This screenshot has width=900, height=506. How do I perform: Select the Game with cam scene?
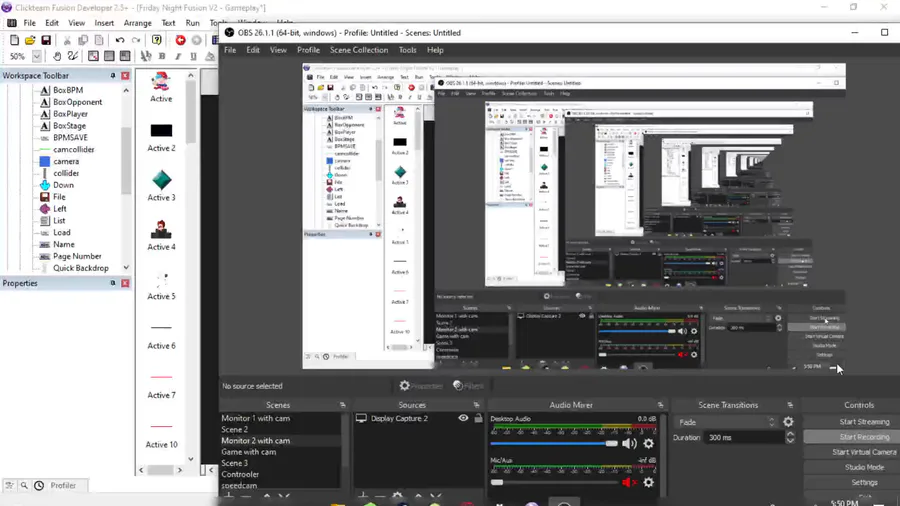249,452
